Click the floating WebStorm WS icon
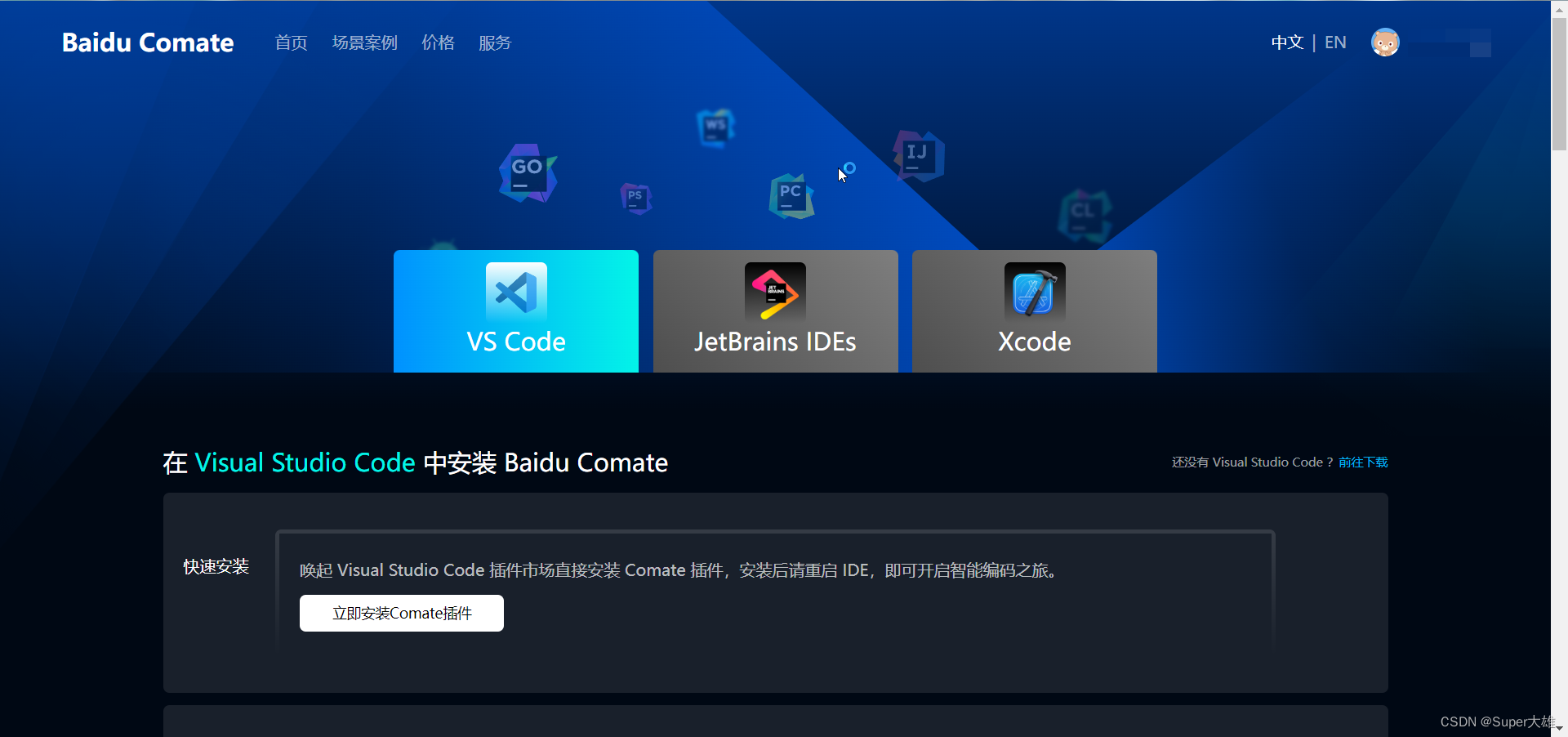 tap(716, 128)
